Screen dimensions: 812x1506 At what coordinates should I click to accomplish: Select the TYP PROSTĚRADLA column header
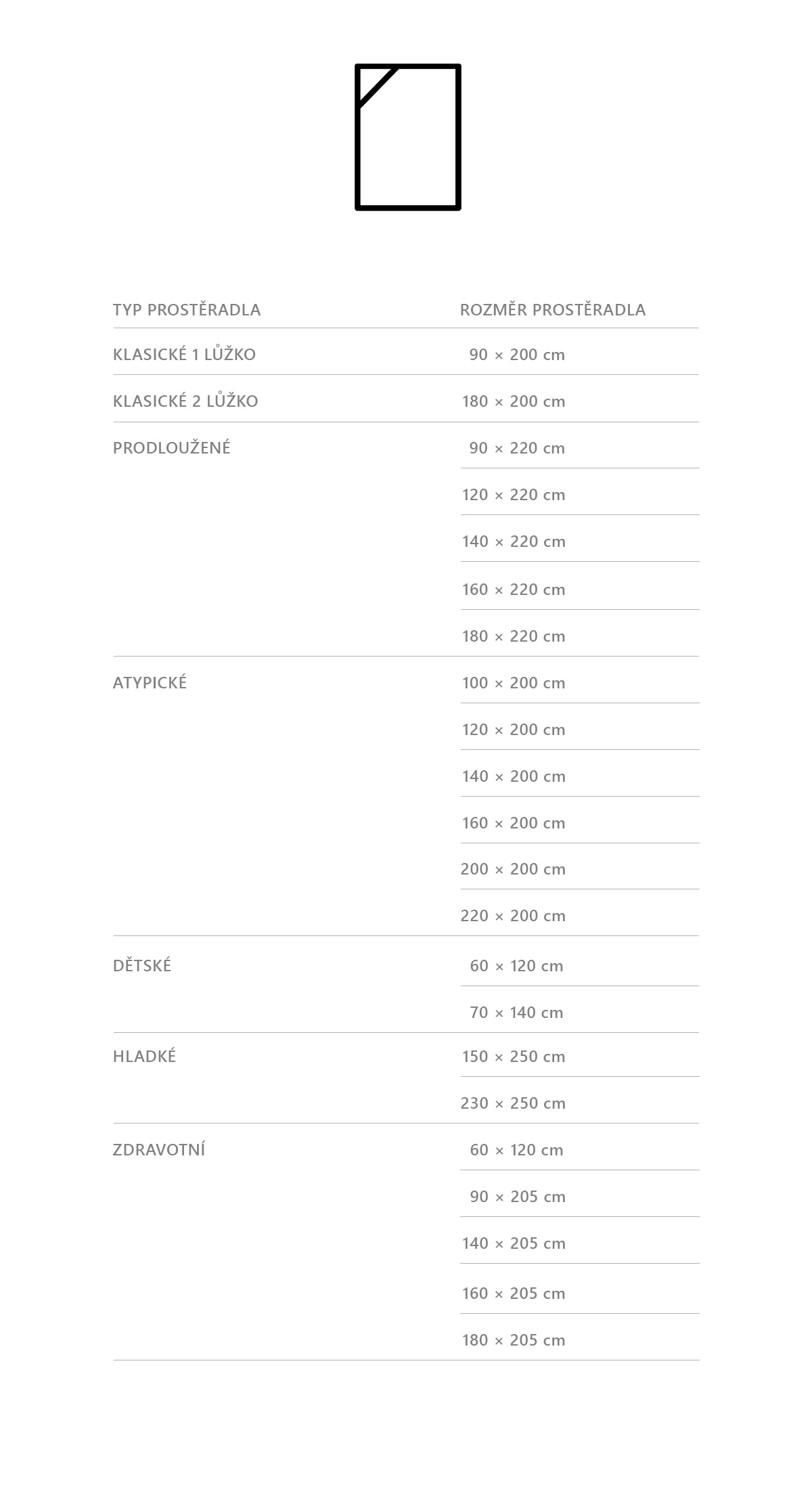(187, 310)
